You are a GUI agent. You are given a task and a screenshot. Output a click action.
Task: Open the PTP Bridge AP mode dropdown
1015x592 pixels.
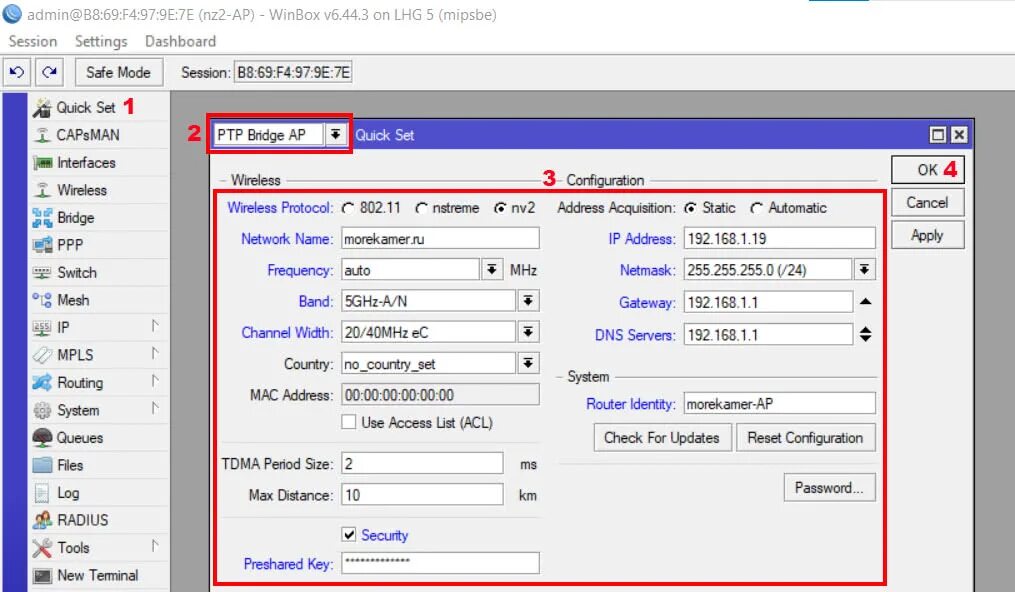point(335,135)
